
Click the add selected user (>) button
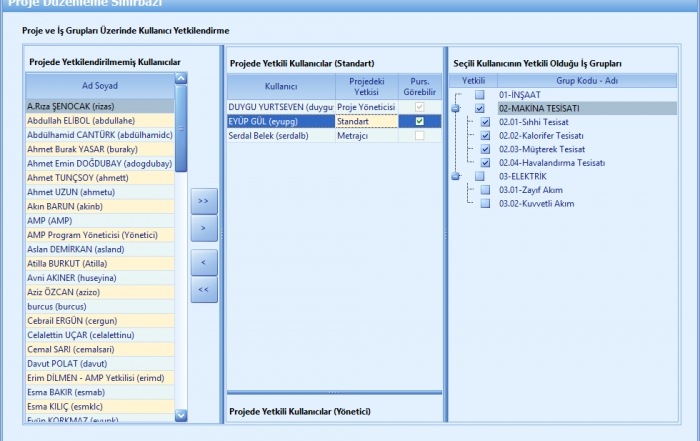[204, 229]
